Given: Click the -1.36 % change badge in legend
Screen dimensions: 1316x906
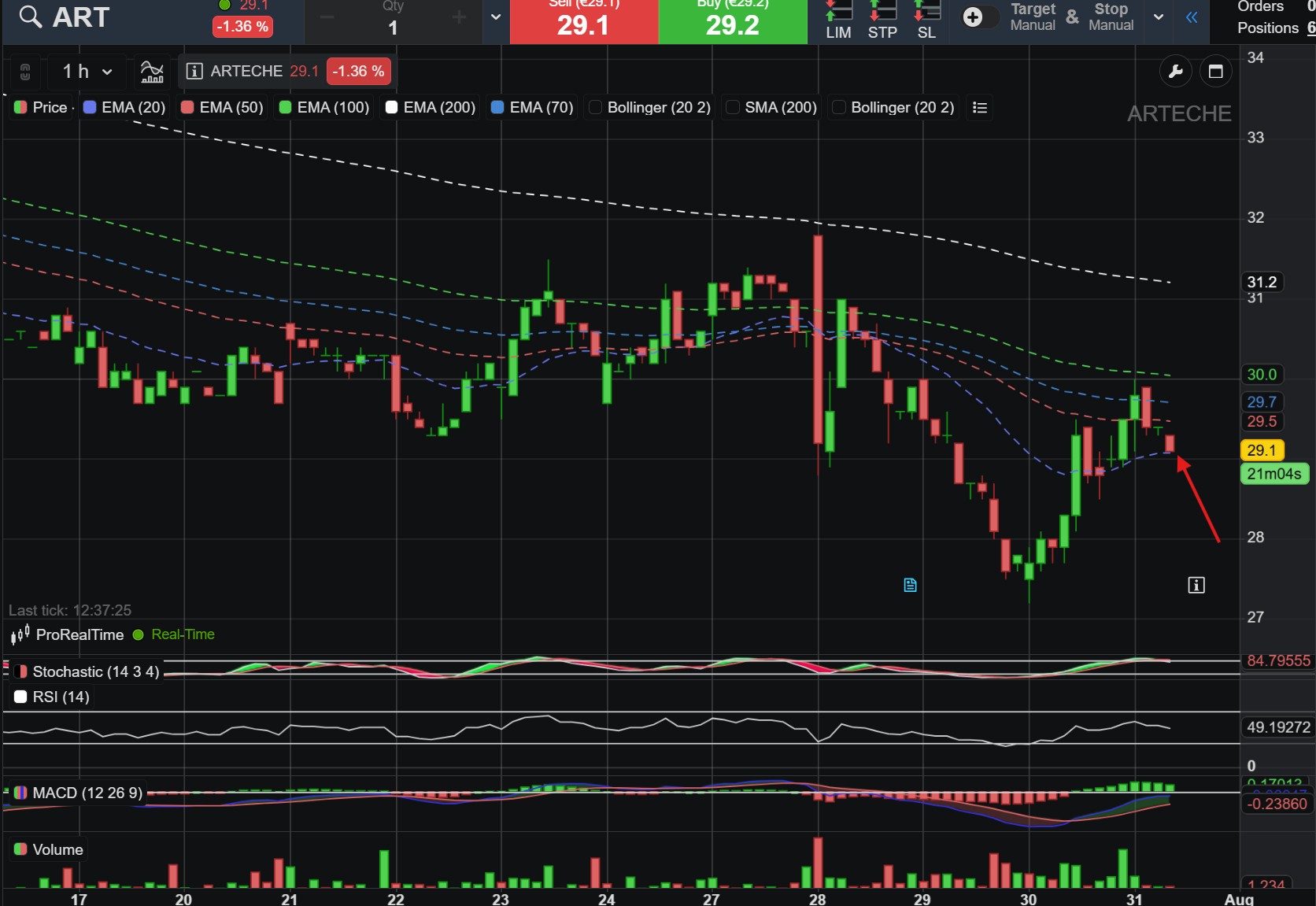Looking at the screenshot, I should 358,71.
